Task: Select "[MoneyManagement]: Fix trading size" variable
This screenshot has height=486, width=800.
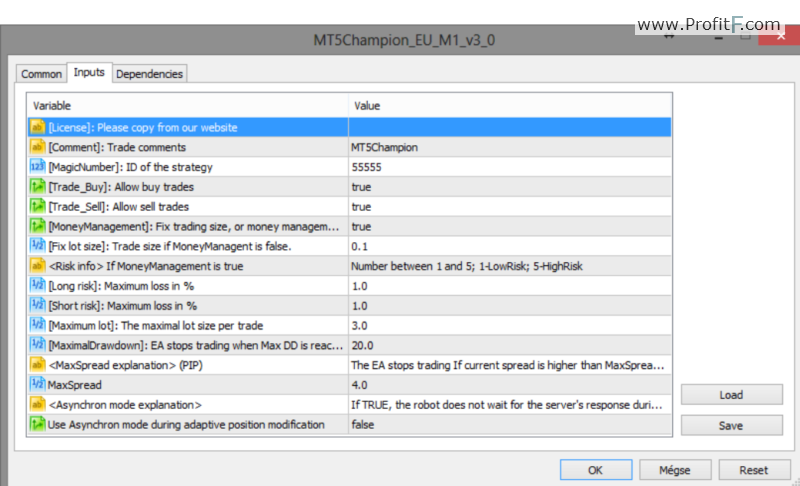Action: (193, 226)
